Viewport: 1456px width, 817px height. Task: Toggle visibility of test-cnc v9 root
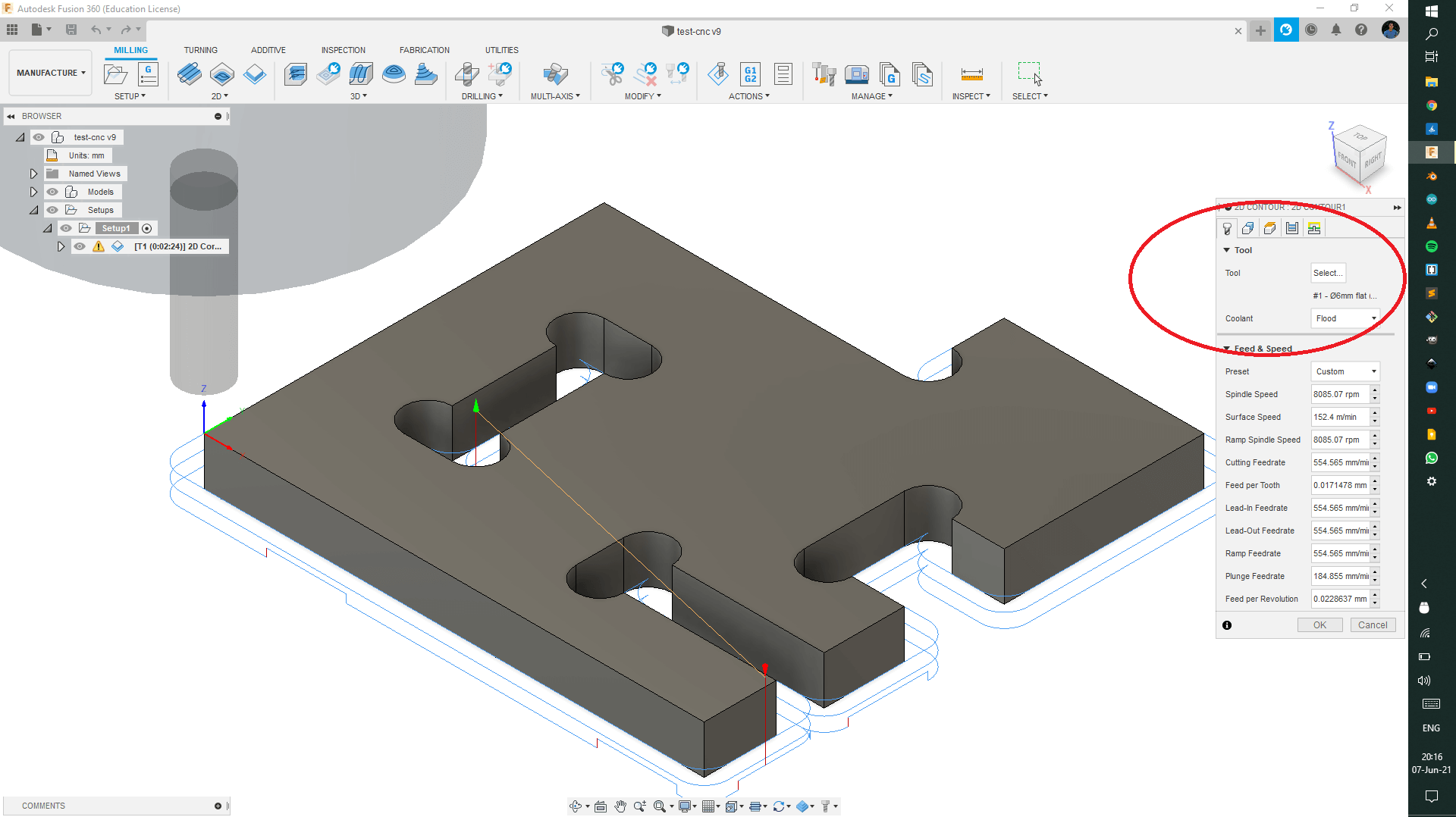pos(39,137)
